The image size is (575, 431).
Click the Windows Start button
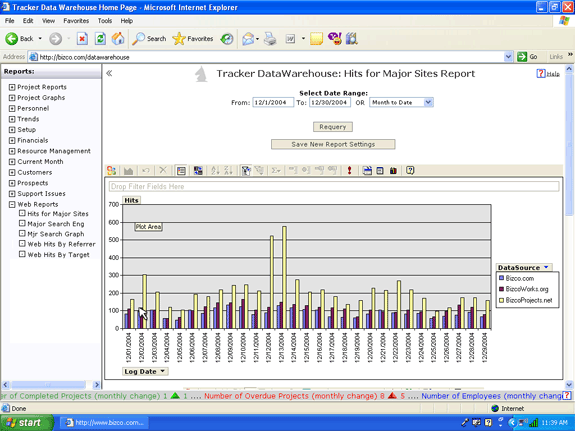tap(27, 423)
